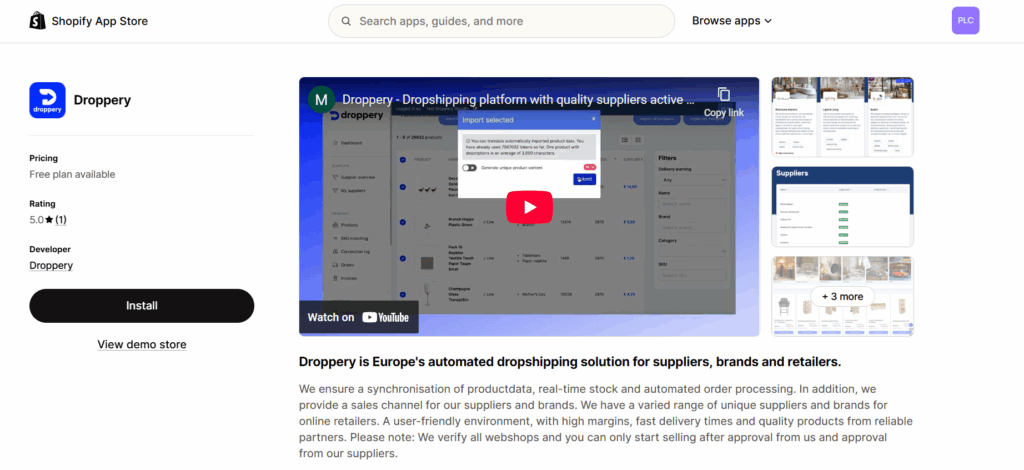
Task: Click the magnifier icon in search bar
Action: pos(346,21)
